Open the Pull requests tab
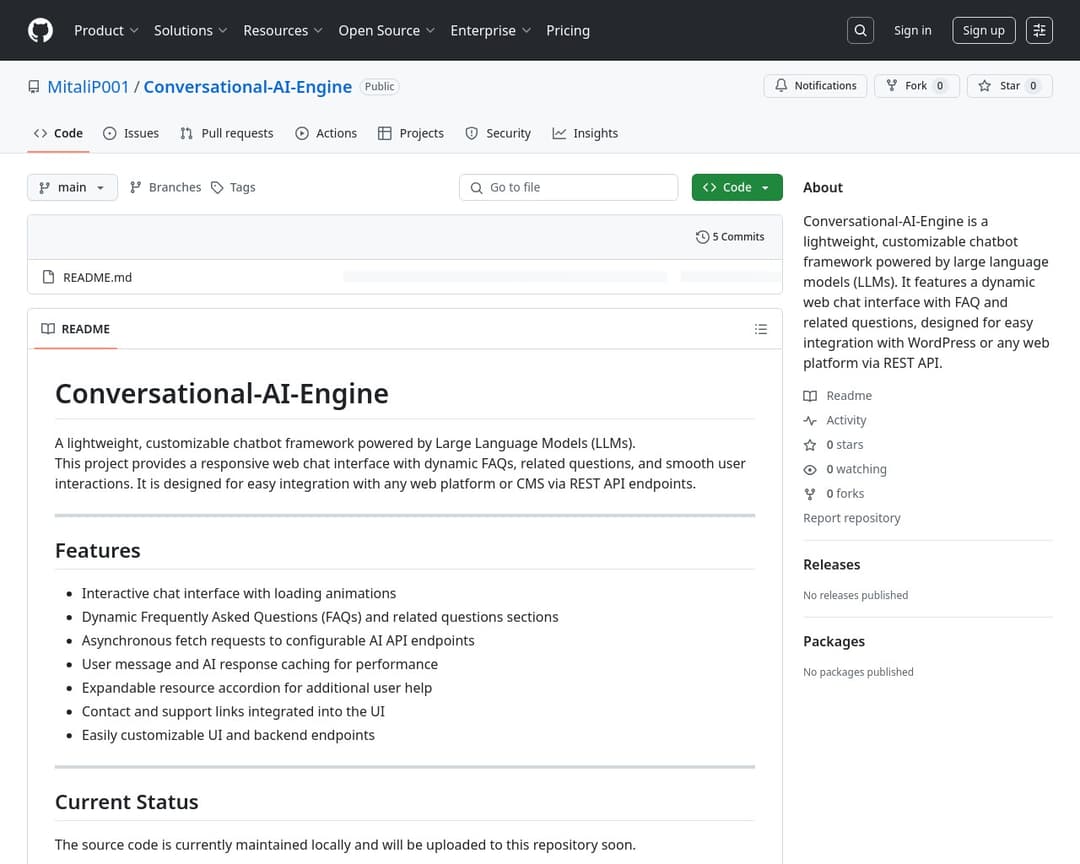The width and height of the screenshot is (1080, 864). (227, 134)
